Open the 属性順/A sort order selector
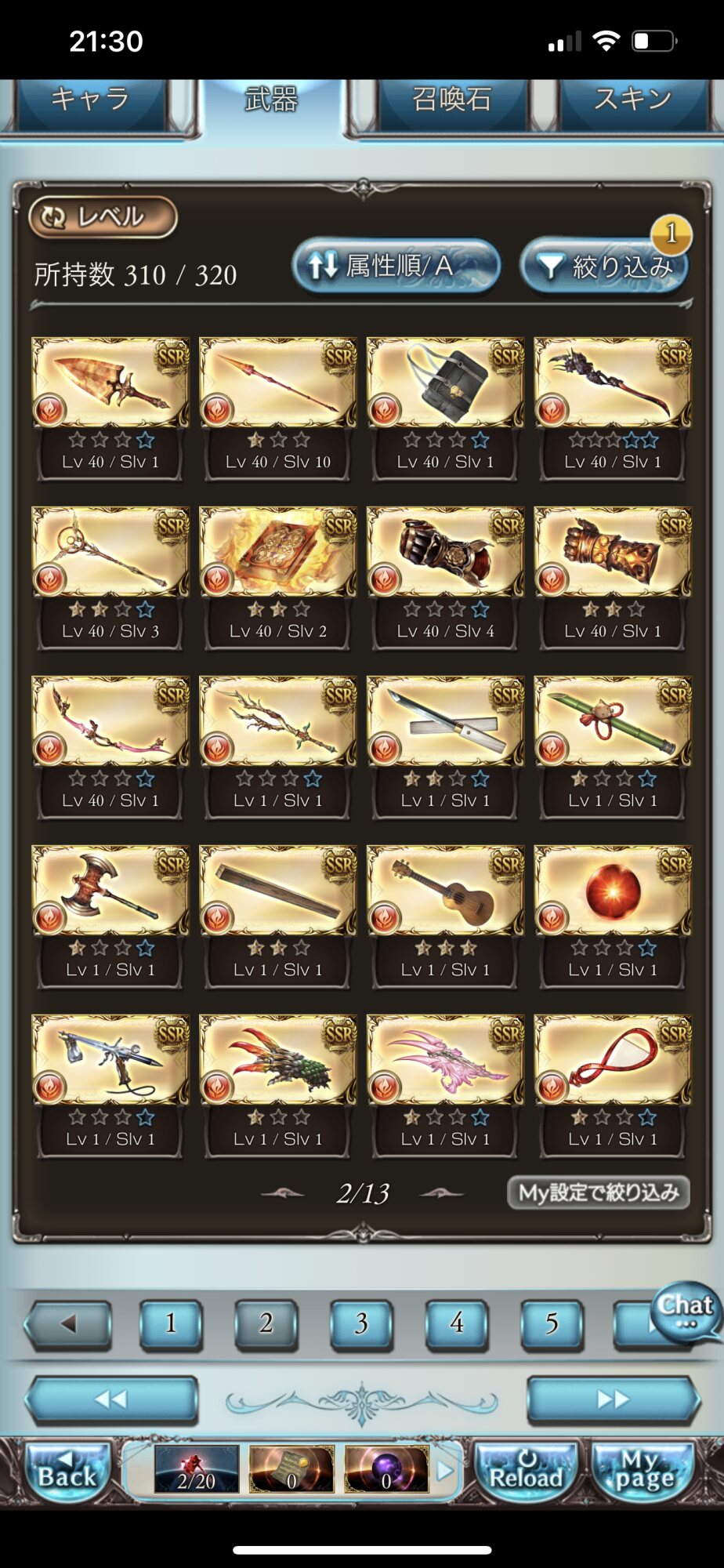Screen dimensions: 724x1568 (396, 266)
